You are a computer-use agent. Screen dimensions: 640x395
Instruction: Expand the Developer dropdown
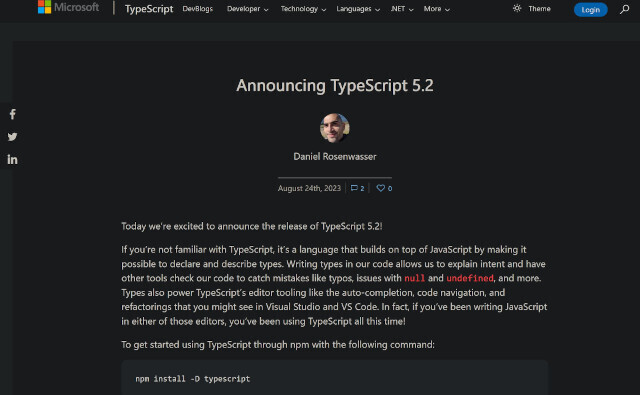pyautogui.click(x=248, y=9)
